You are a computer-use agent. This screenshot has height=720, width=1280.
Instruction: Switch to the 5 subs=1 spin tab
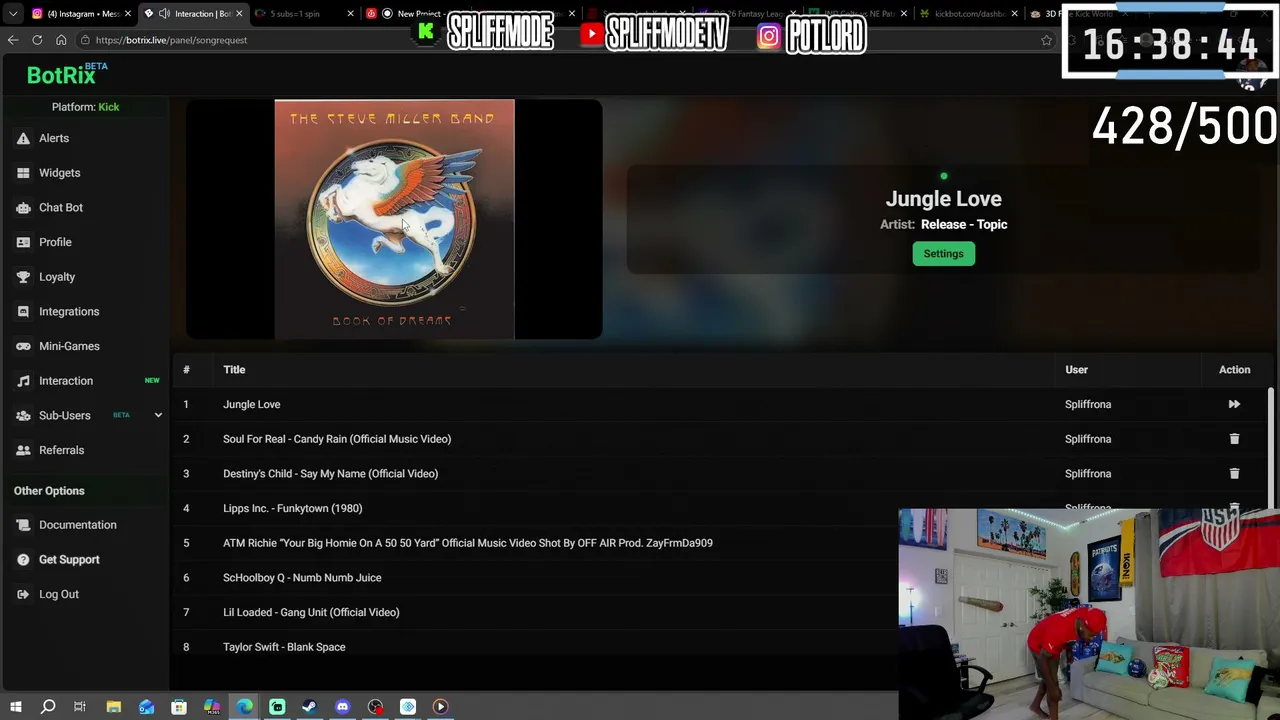(x=303, y=13)
